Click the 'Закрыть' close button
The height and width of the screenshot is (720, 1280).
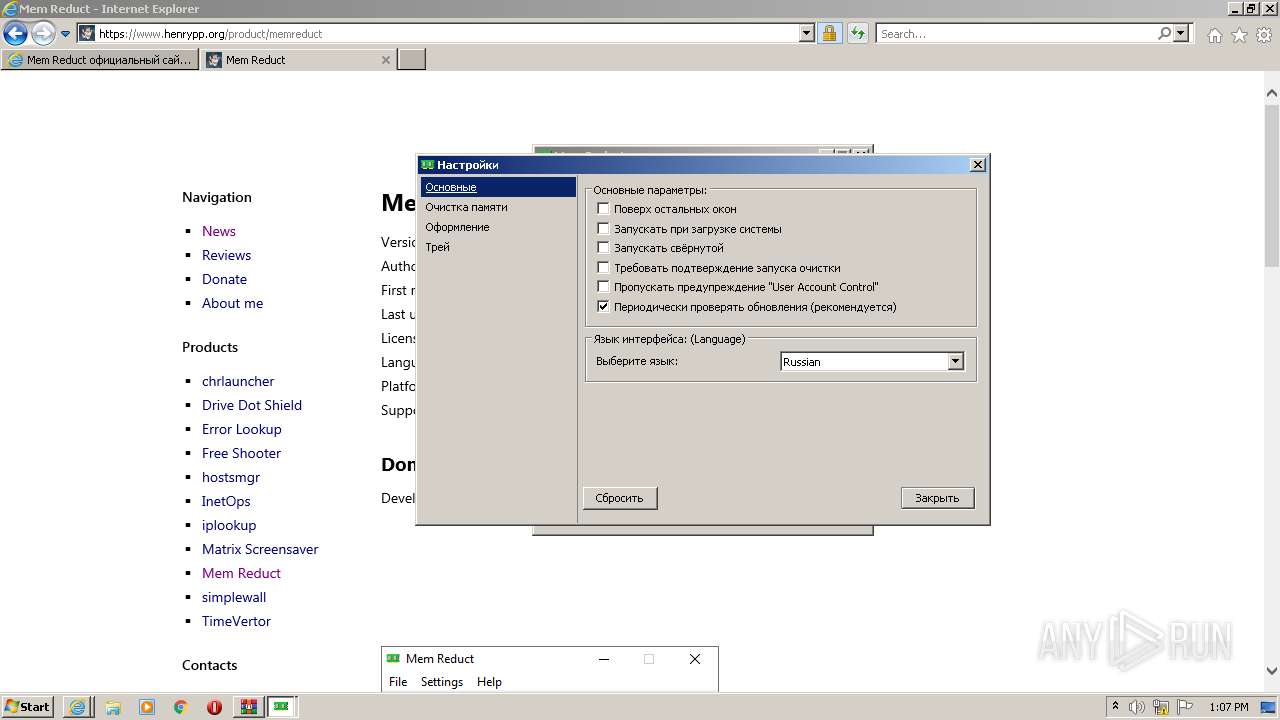(937, 498)
